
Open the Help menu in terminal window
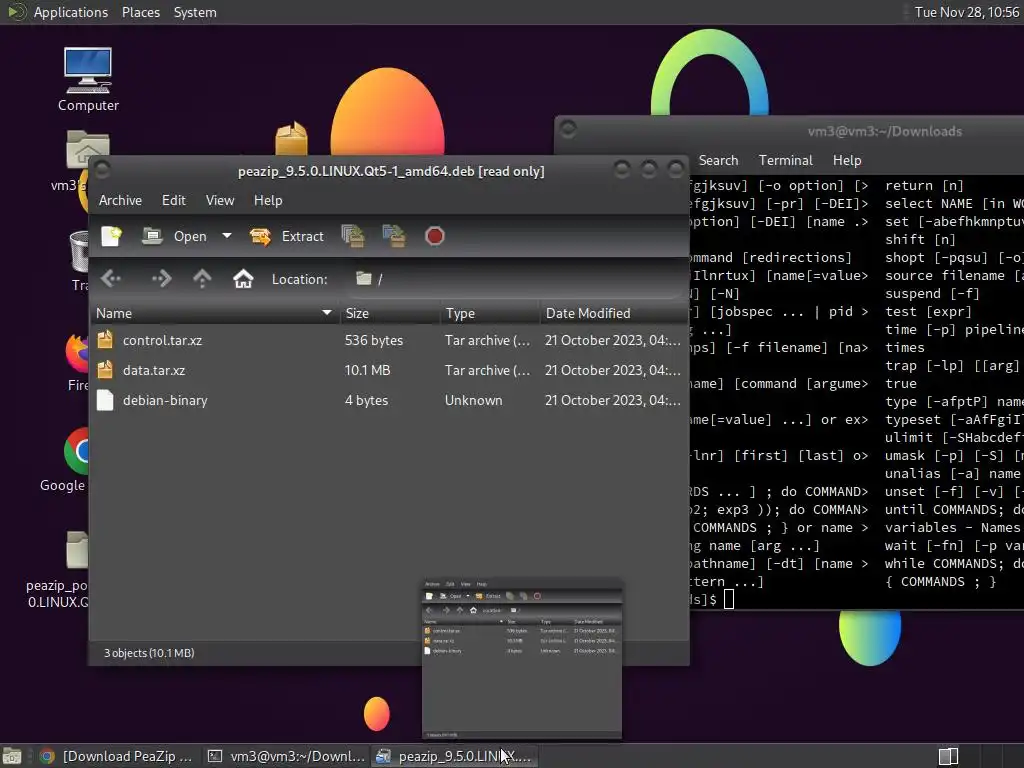846,161
